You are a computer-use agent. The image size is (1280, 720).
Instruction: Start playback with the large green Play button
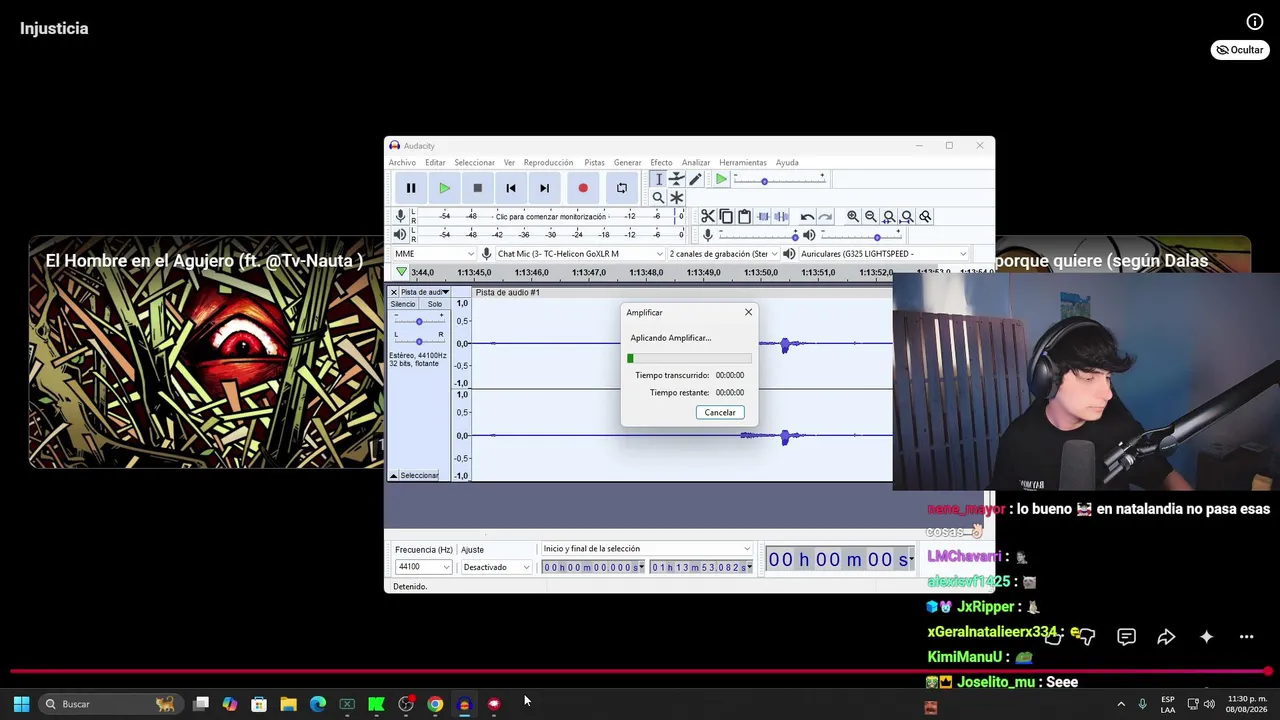tap(444, 188)
